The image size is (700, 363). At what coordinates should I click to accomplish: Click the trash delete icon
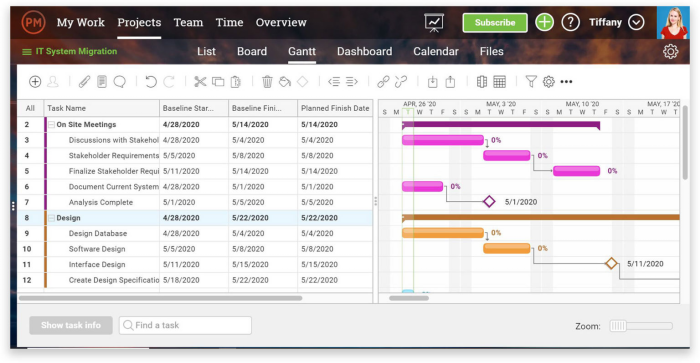pyautogui.click(x=267, y=82)
